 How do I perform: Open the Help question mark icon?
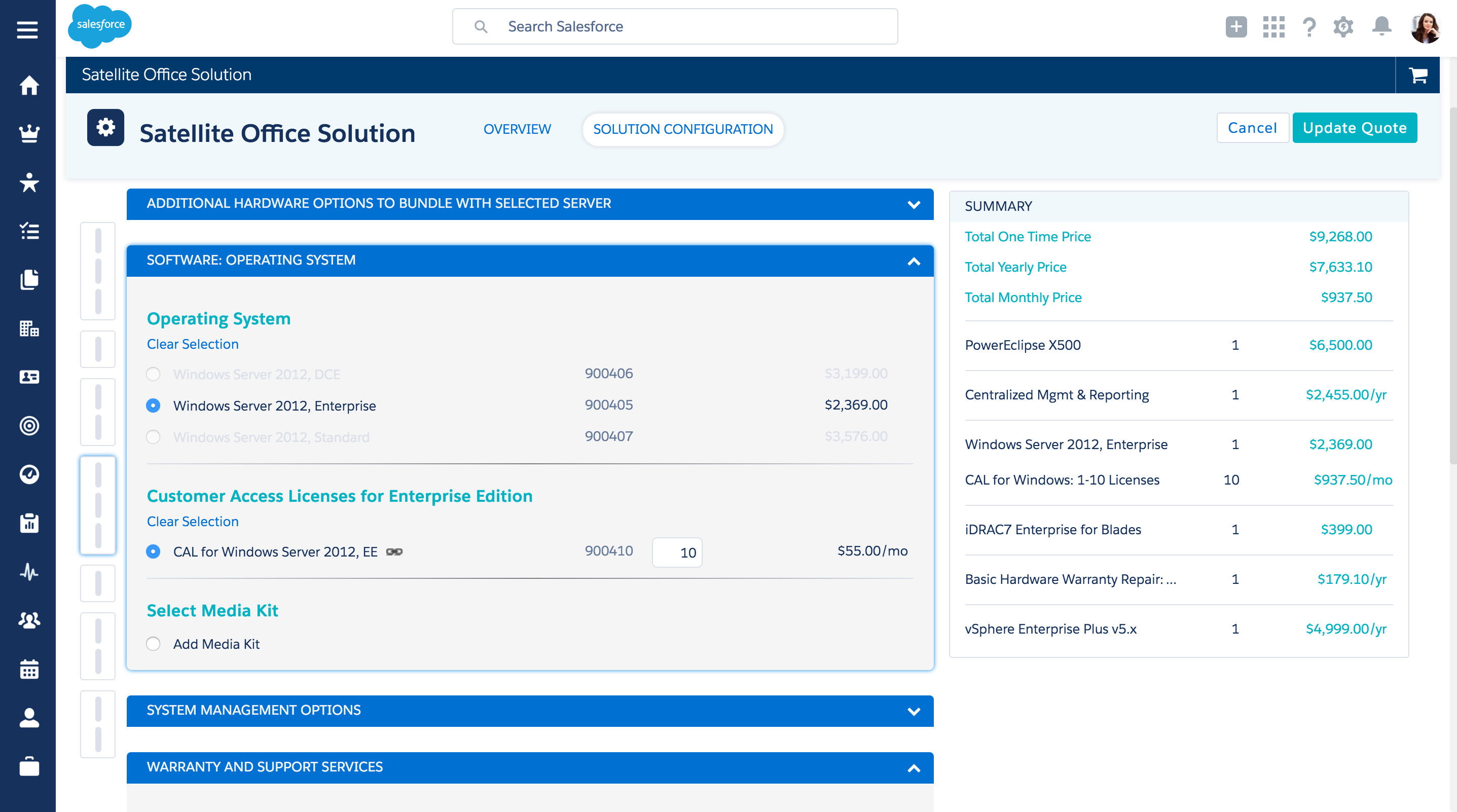click(1309, 26)
